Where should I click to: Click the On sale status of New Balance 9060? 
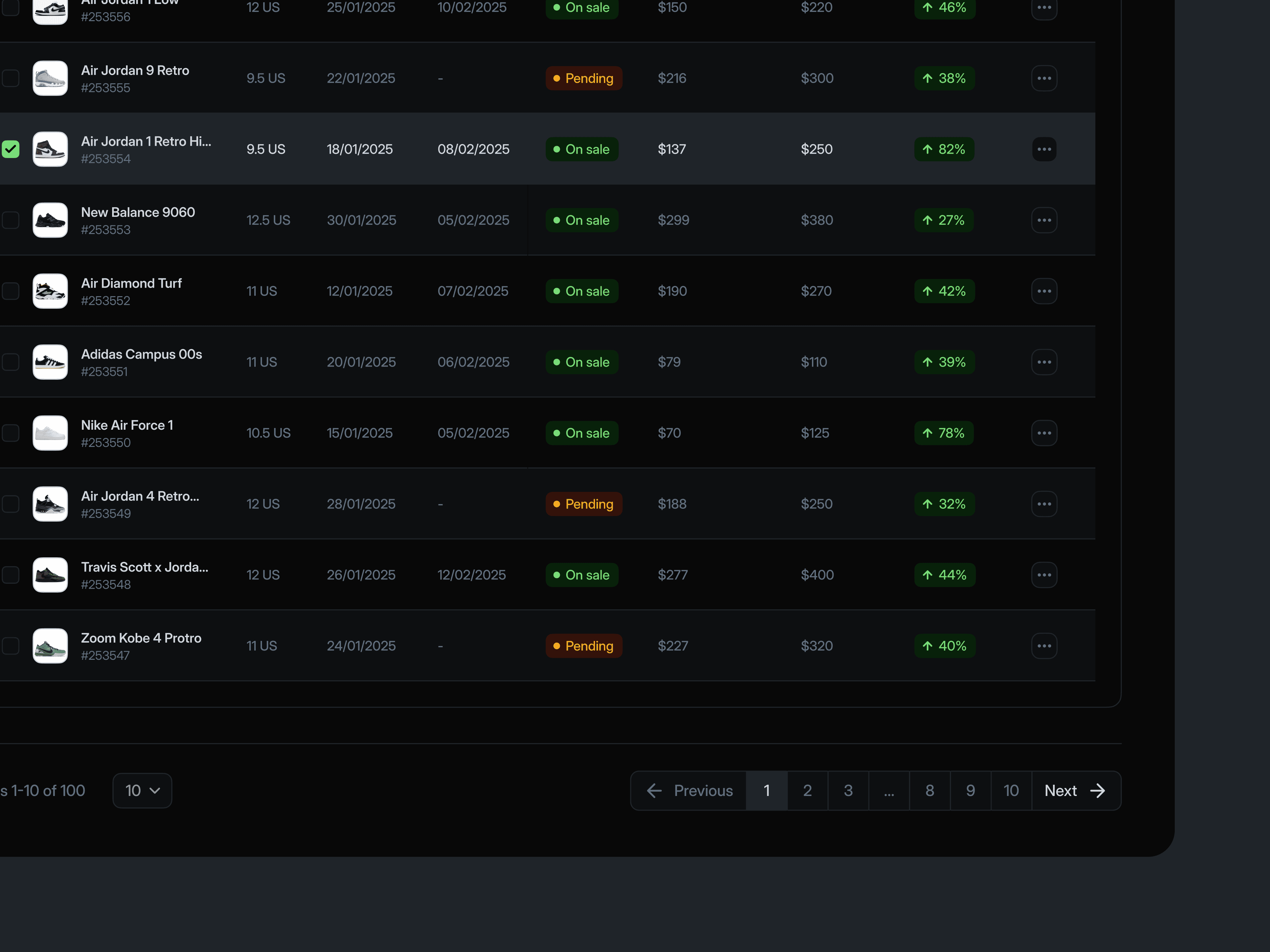click(582, 220)
